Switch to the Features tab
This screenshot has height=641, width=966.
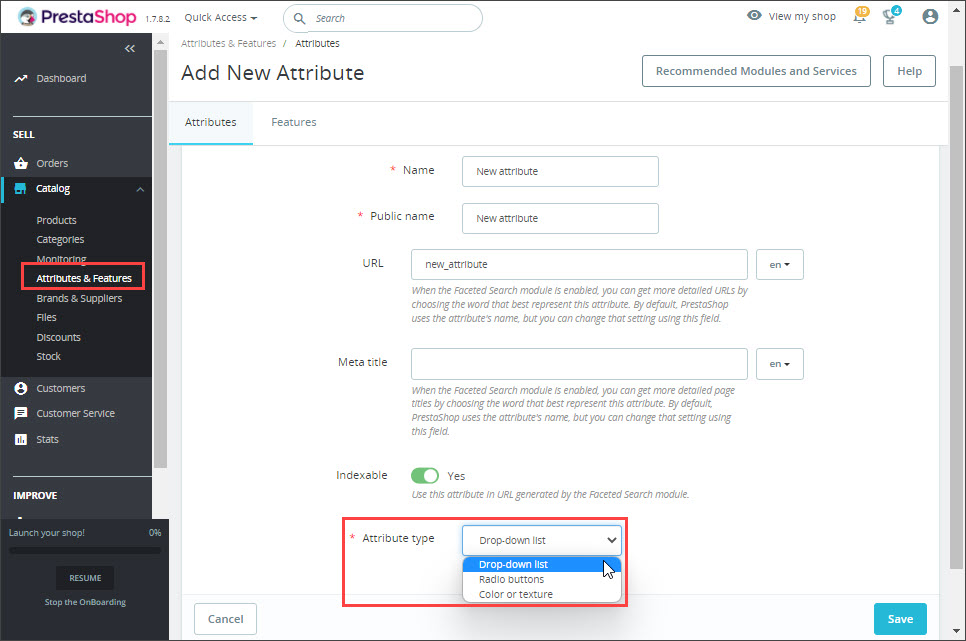294,122
